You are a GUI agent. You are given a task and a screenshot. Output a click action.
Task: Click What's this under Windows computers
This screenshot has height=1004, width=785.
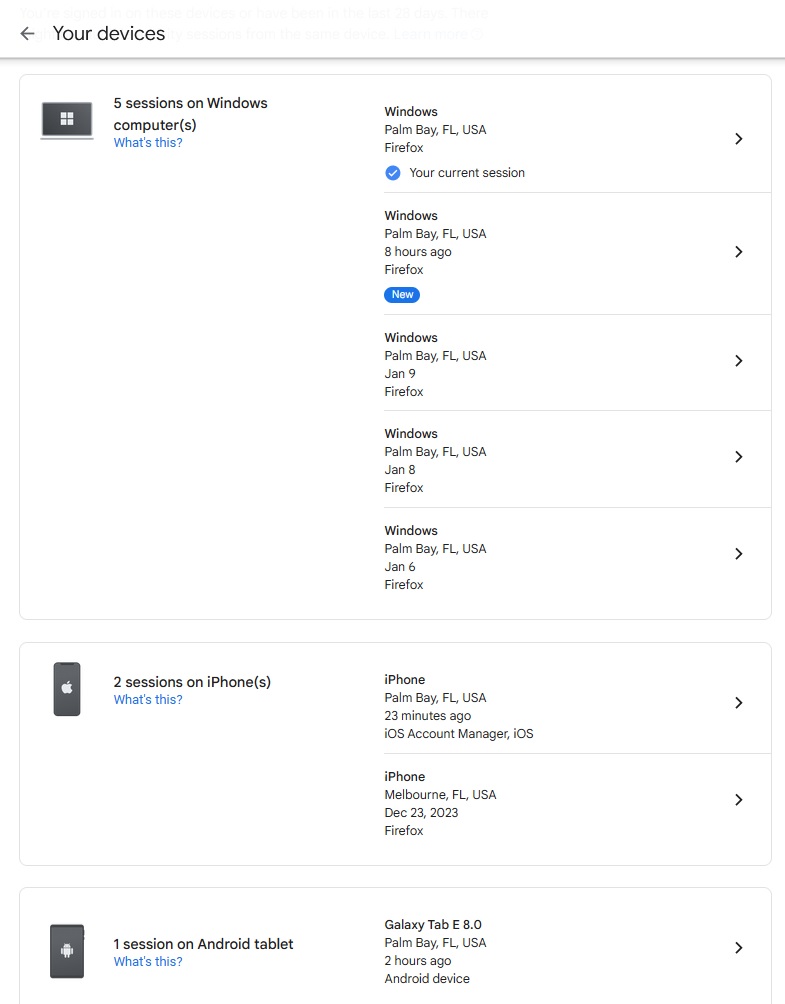[x=148, y=143]
